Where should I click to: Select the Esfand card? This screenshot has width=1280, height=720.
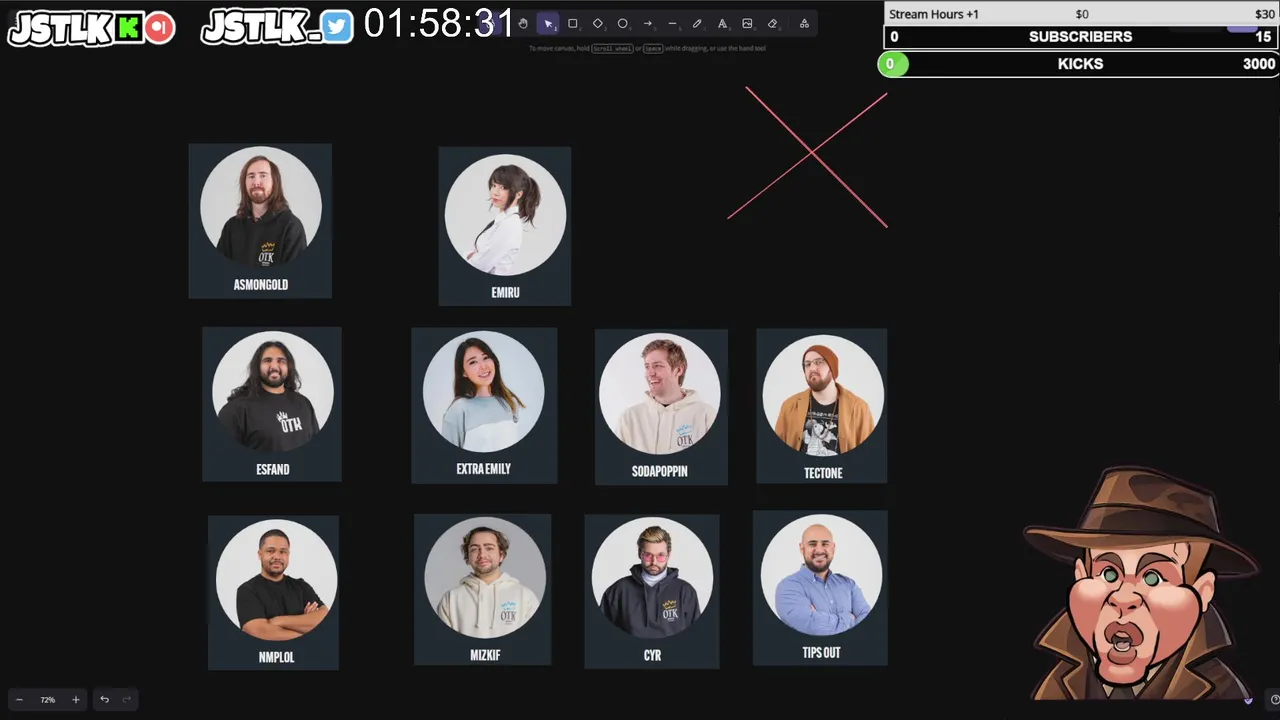click(x=272, y=404)
